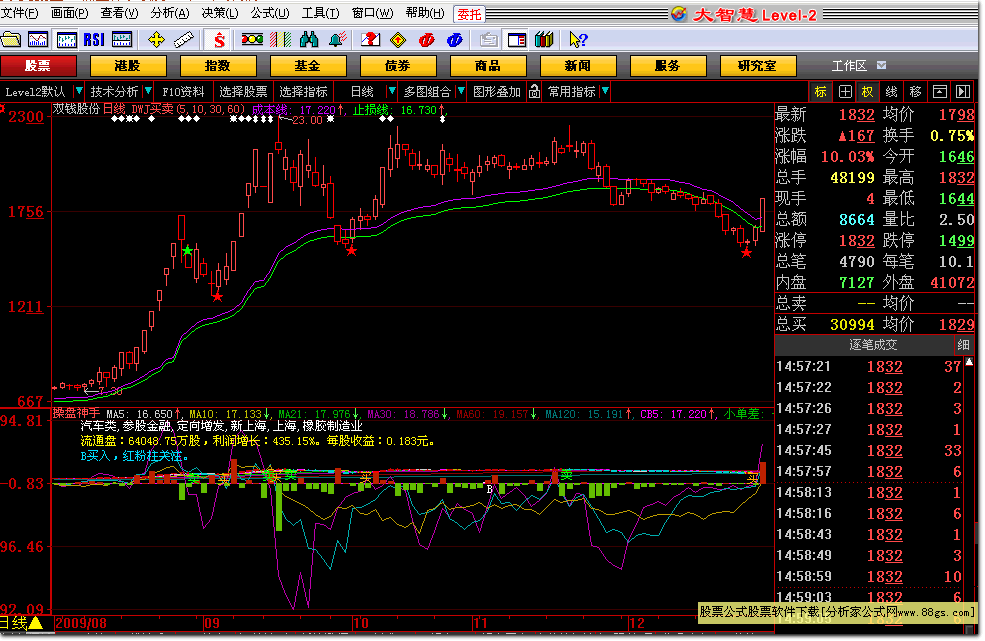Open the 窗口(W) menu
This screenshot has width=985, height=641.
(373, 13)
